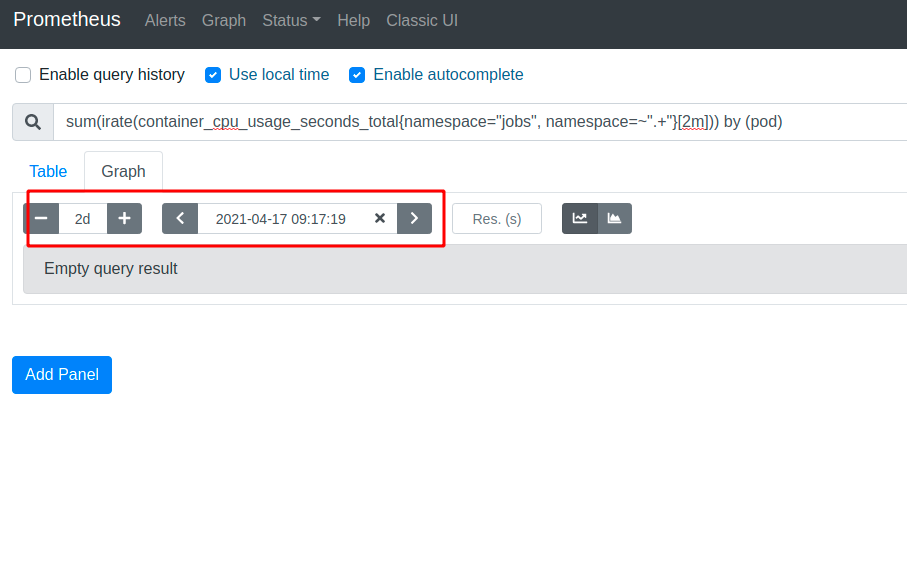Click the search magnifier icon beside the query
This screenshot has height=568, width=907.
click(x=33, y=122)
